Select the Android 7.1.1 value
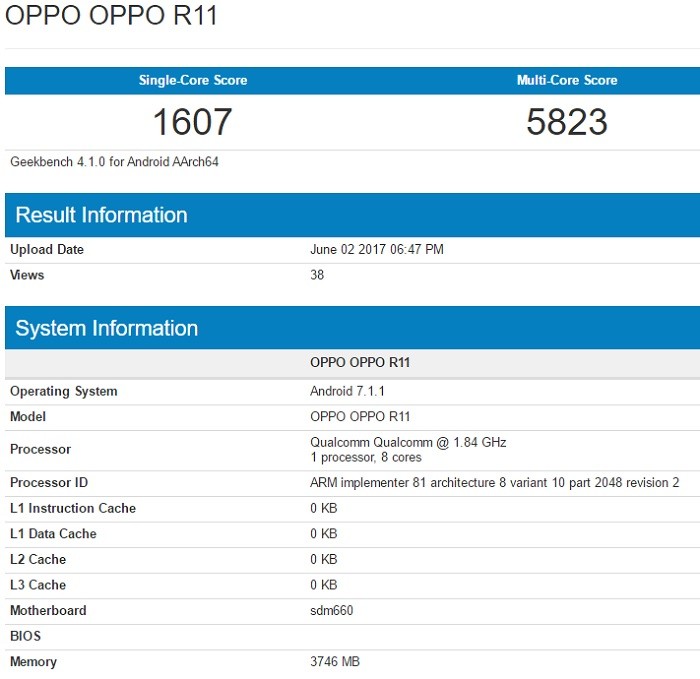Viewport: 700px width, 679px height. (347, 391)
